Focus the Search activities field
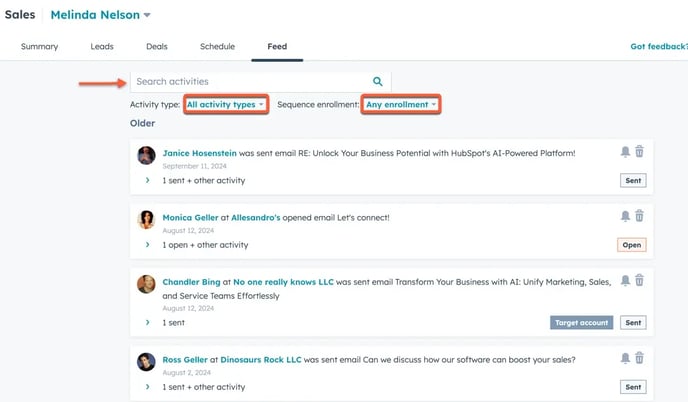This screenshot has width=688, height=402. [260, 82]
